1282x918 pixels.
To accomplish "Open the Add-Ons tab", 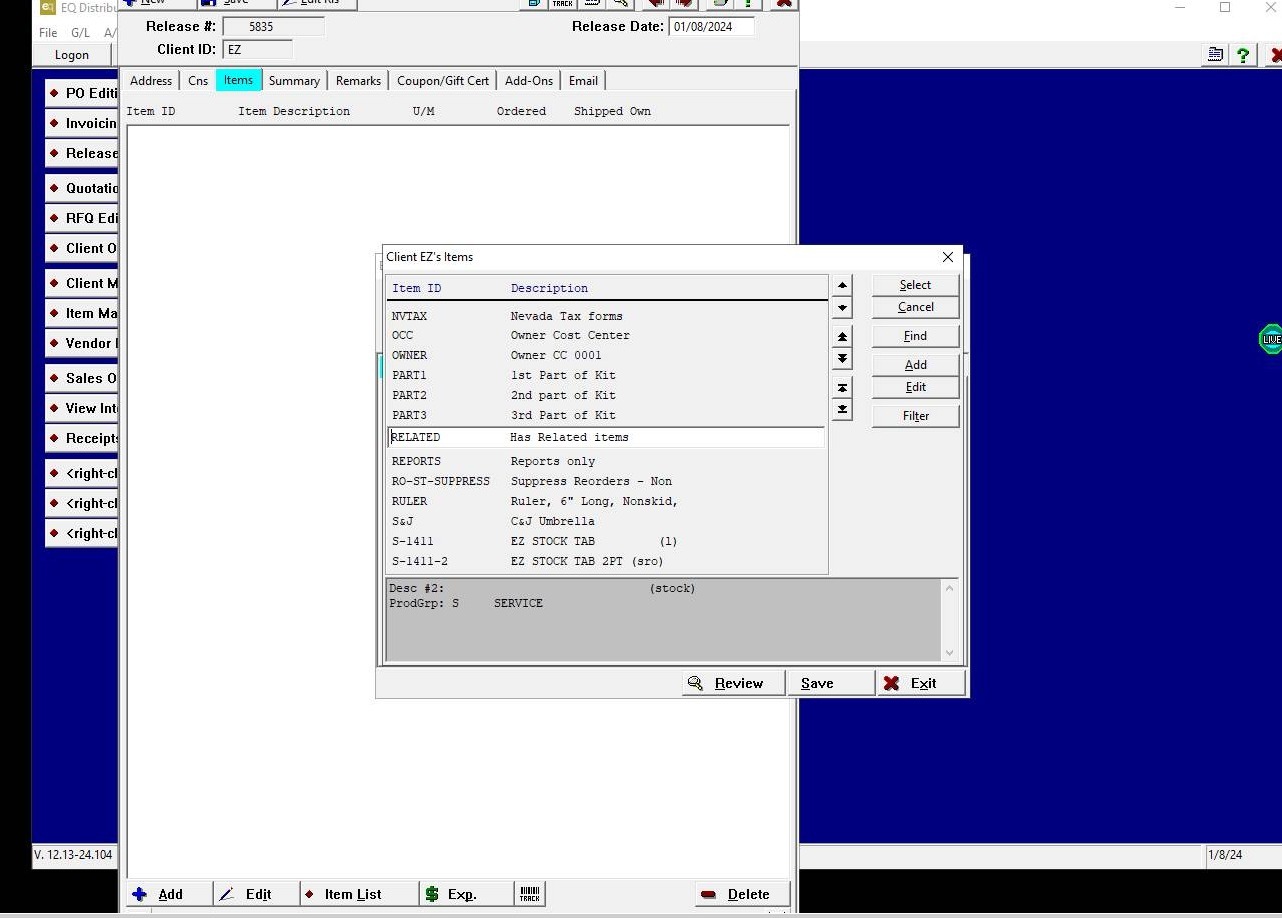I will (x=529, y=81).
